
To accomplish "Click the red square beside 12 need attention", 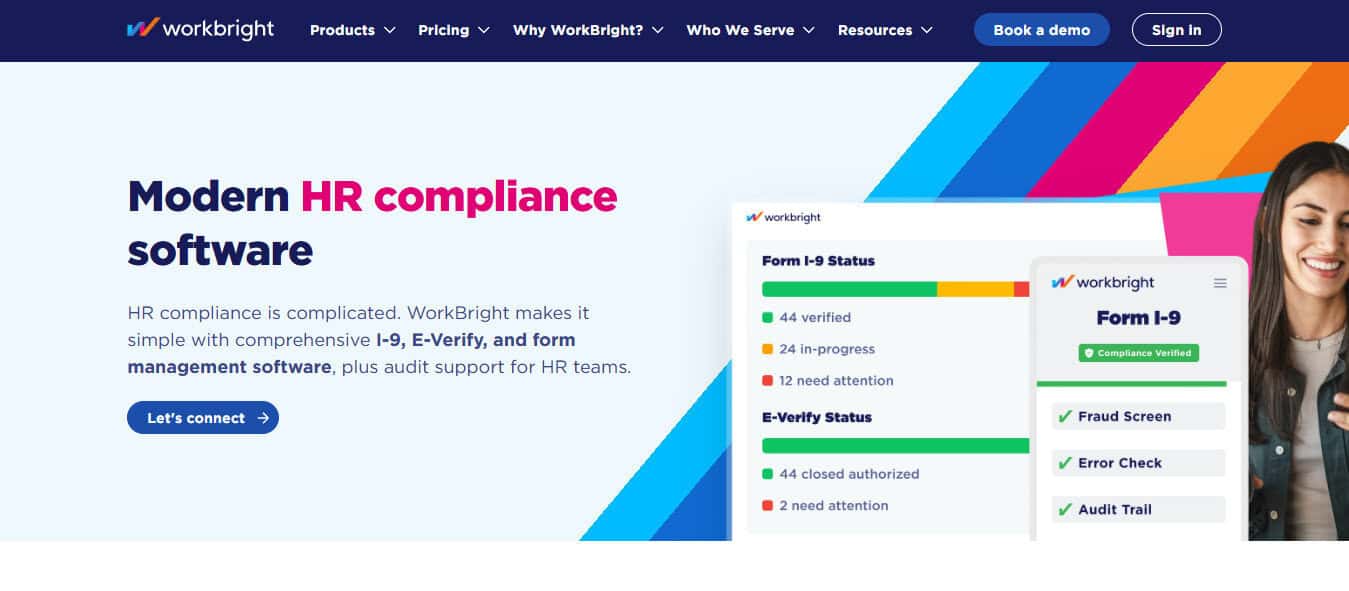I will 767,380.
